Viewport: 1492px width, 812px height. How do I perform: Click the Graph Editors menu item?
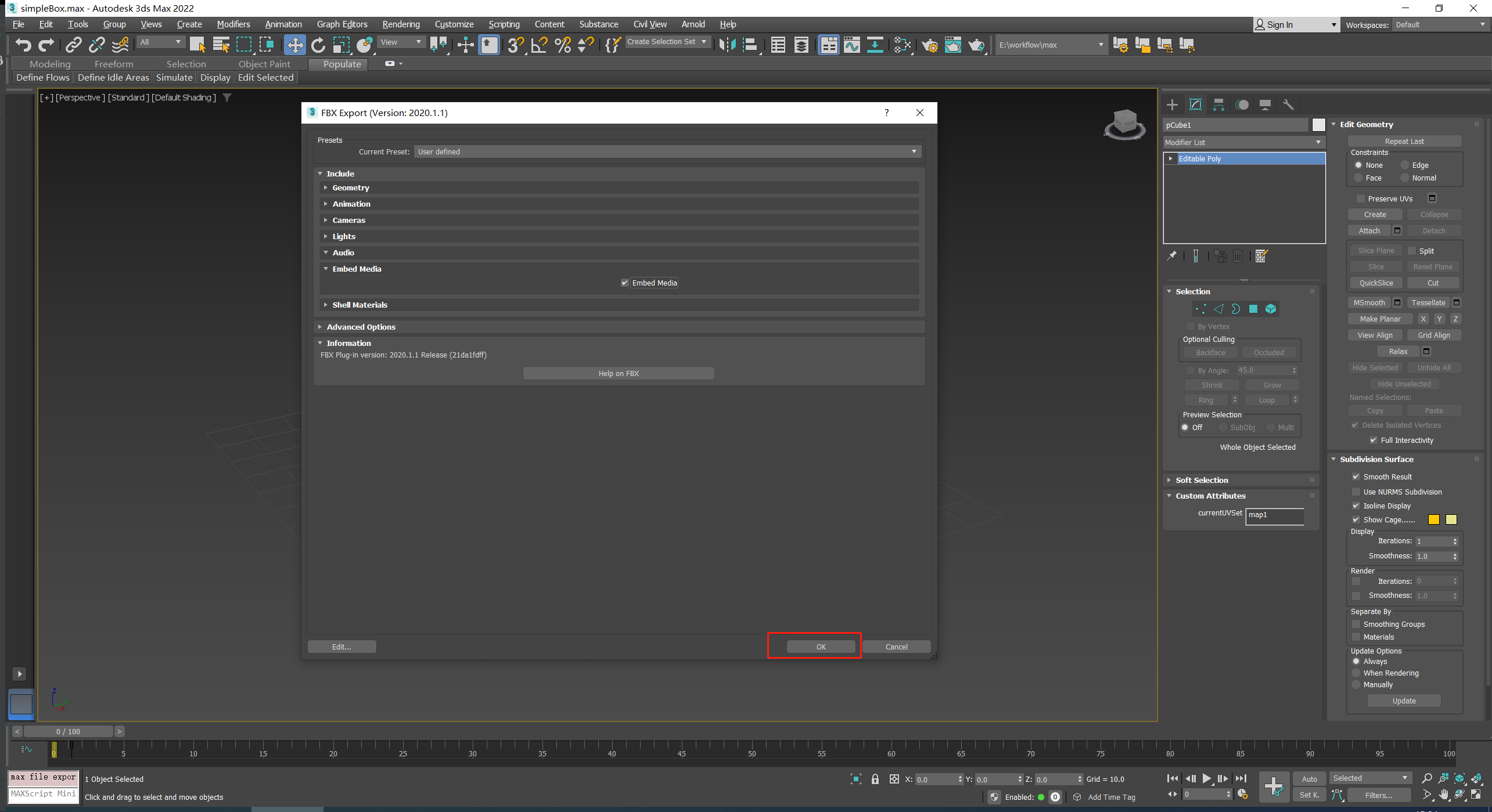[342, 24]
